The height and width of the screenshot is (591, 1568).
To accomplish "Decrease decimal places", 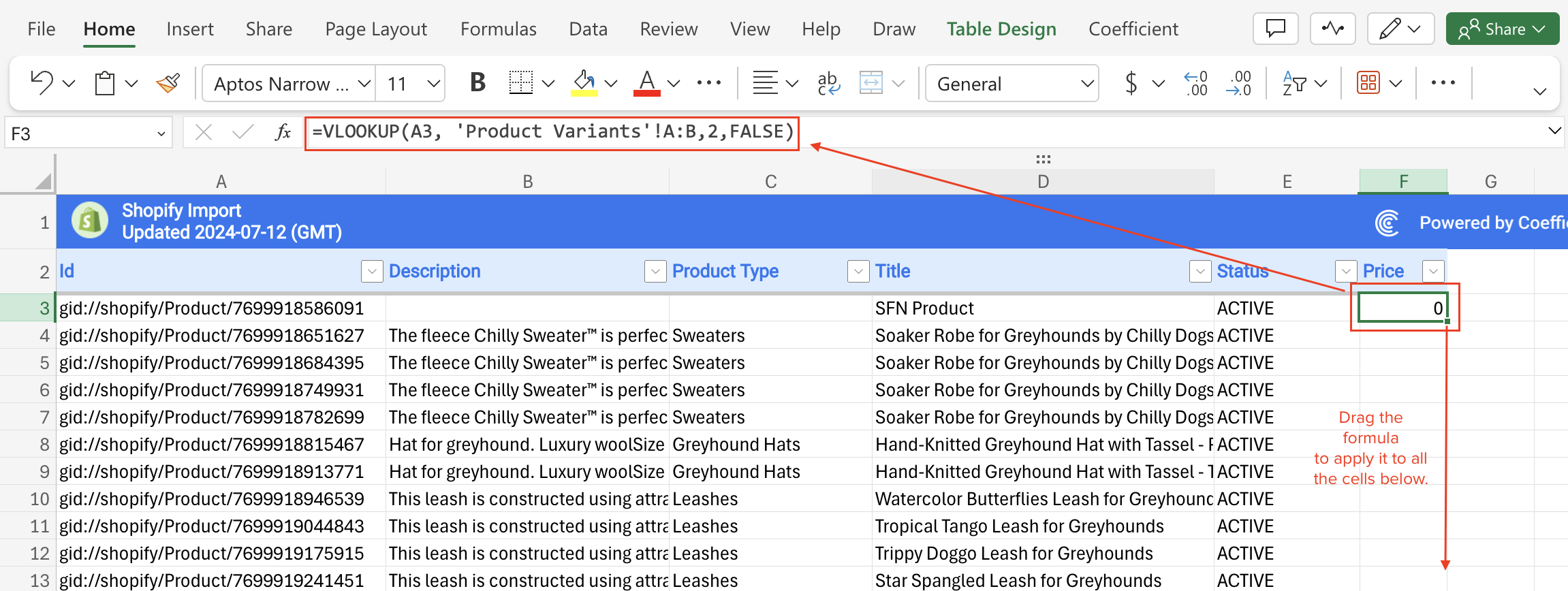I will coord(1239,83).
